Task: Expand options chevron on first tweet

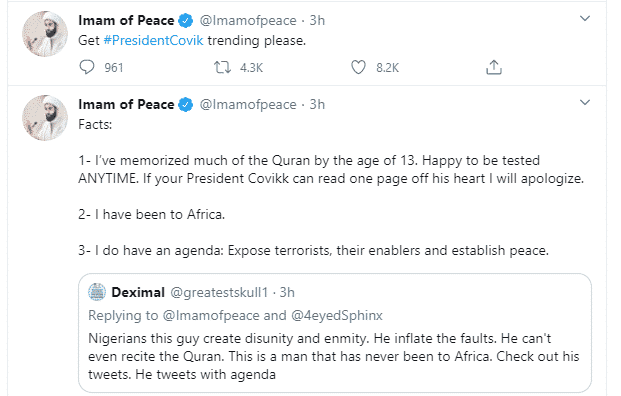Action: 585,19
